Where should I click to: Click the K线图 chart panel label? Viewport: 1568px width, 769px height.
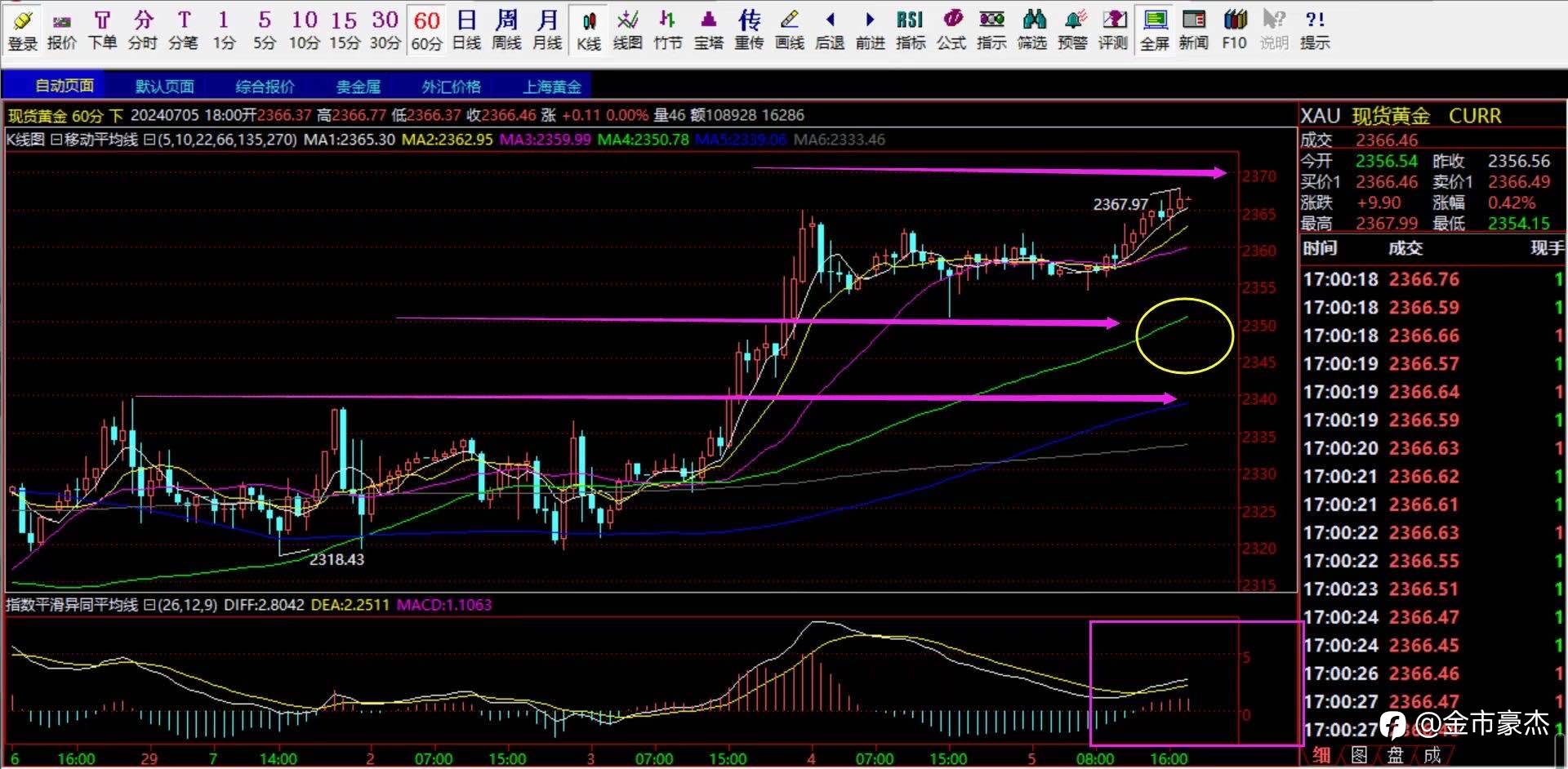(25, 140)
